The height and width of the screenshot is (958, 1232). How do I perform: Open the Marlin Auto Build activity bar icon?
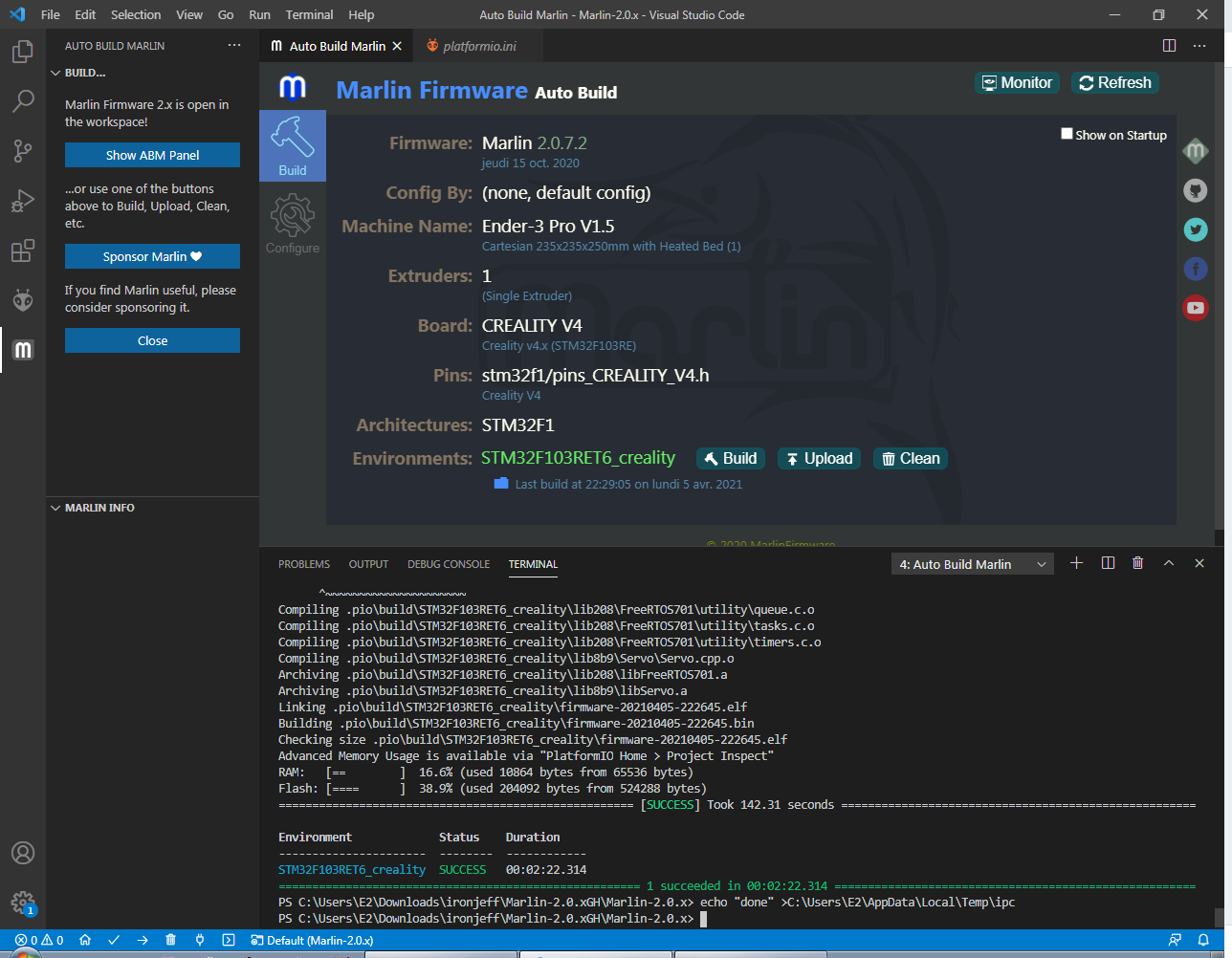pos(23,350)
